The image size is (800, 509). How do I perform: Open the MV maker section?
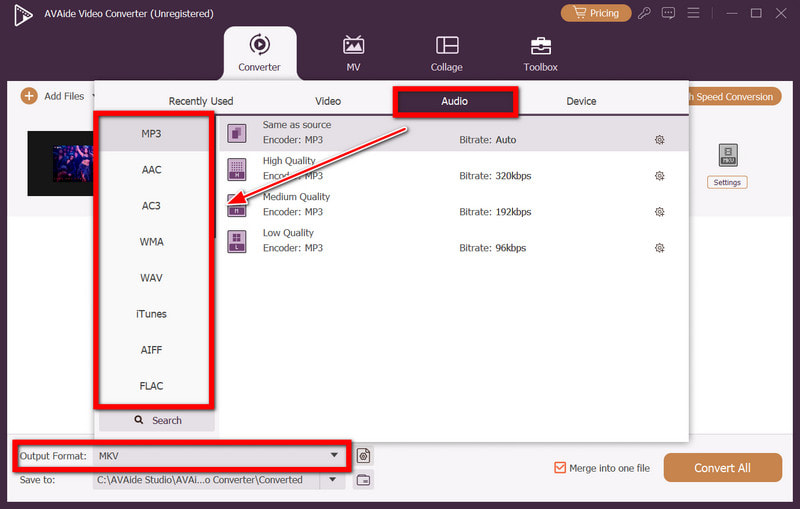point(353,54)
